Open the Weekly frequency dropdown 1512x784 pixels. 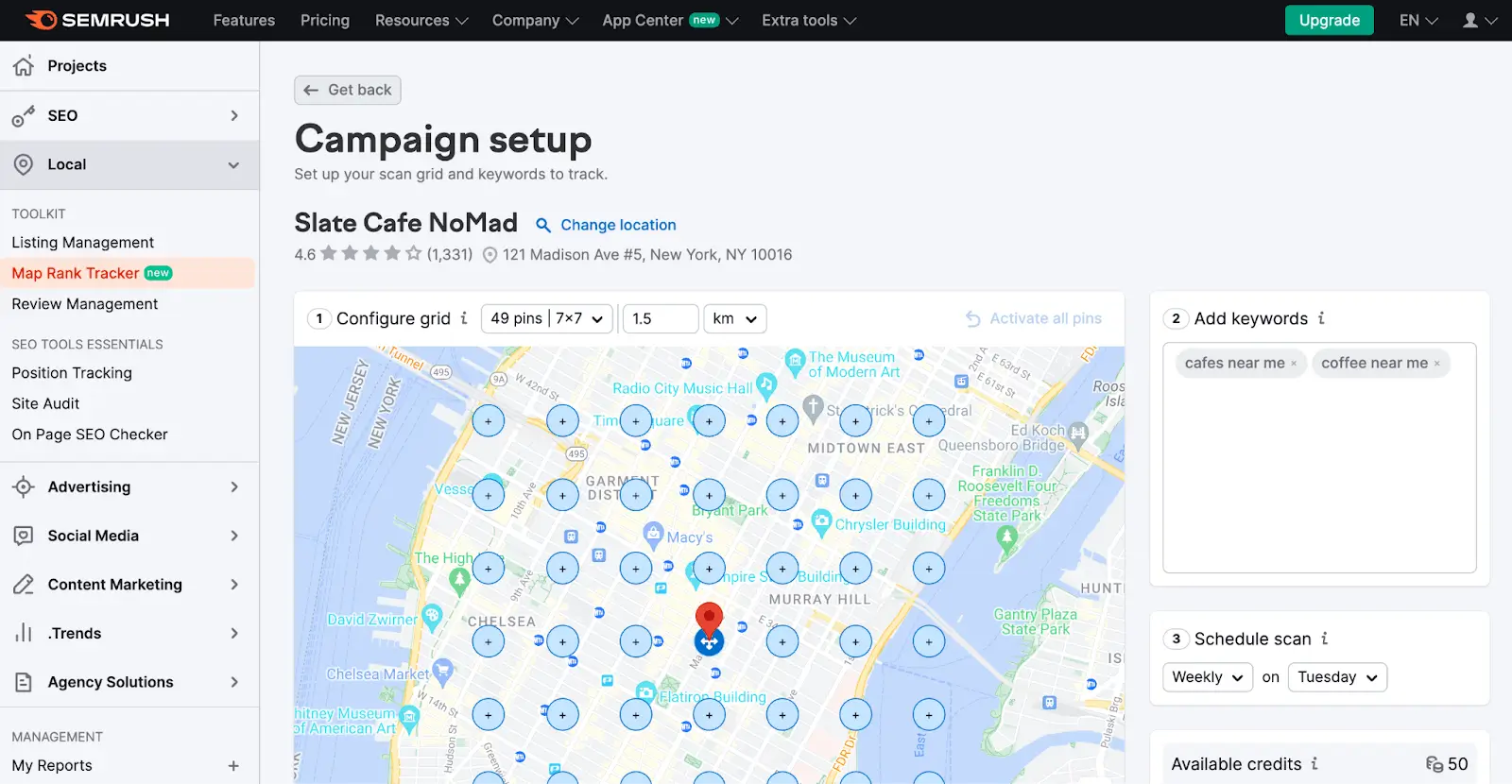coord(1208,677)
